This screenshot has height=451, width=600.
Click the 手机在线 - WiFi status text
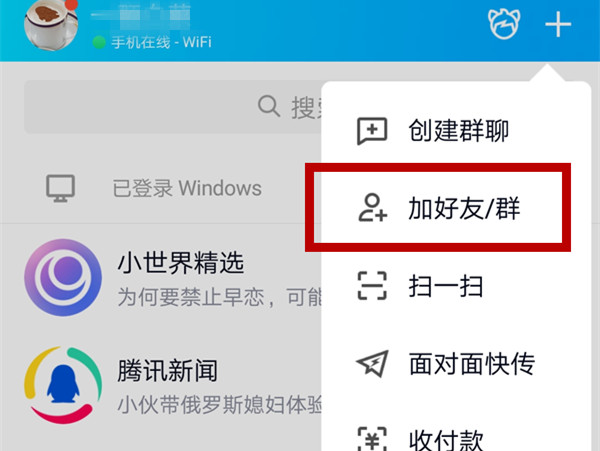click(x=161, y=42)
